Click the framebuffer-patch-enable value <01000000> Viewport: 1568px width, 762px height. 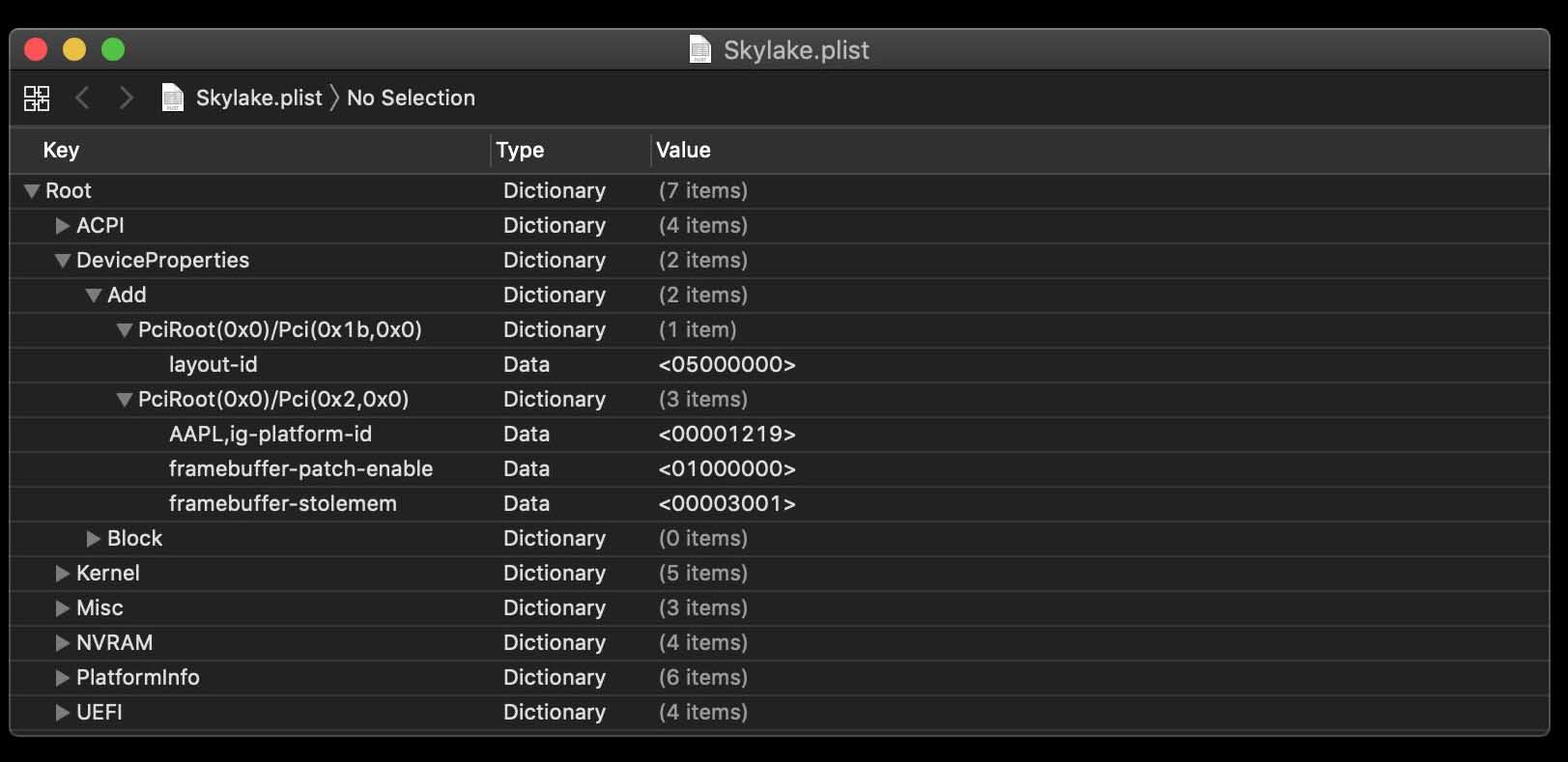[x=727, y=468]
